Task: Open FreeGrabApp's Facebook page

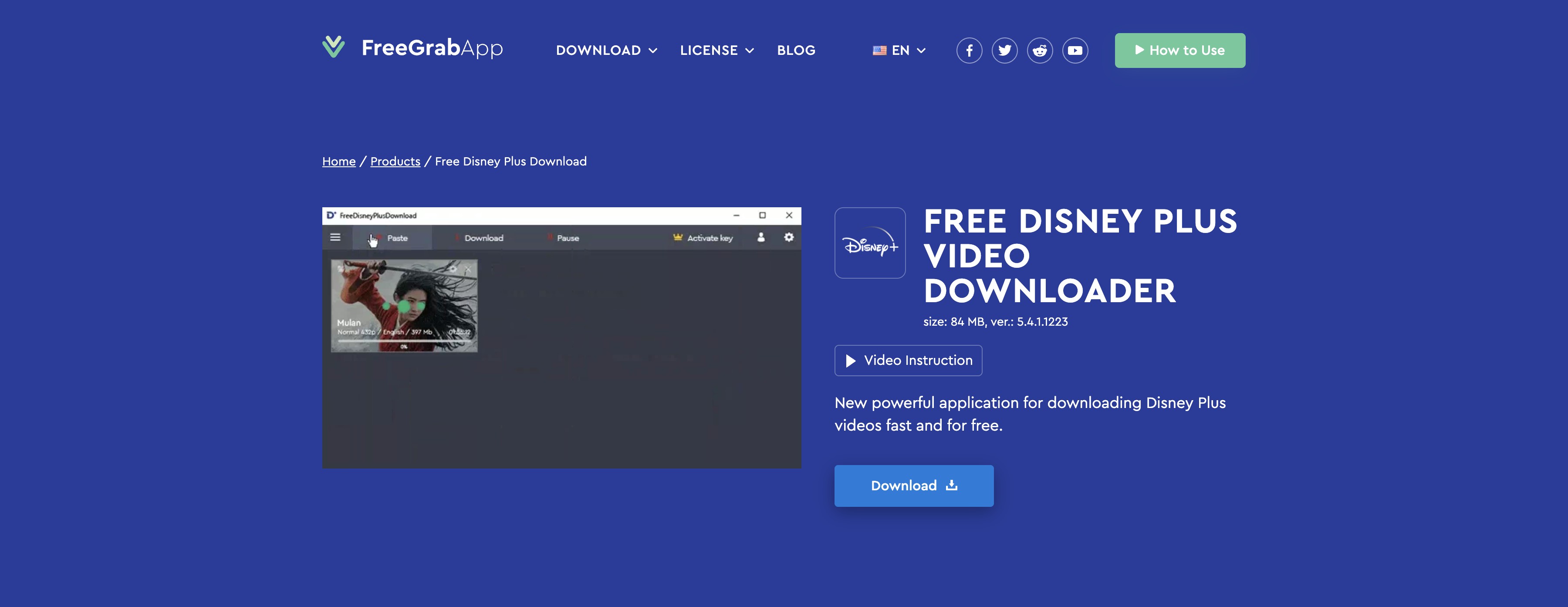Action: click(969, 50)
